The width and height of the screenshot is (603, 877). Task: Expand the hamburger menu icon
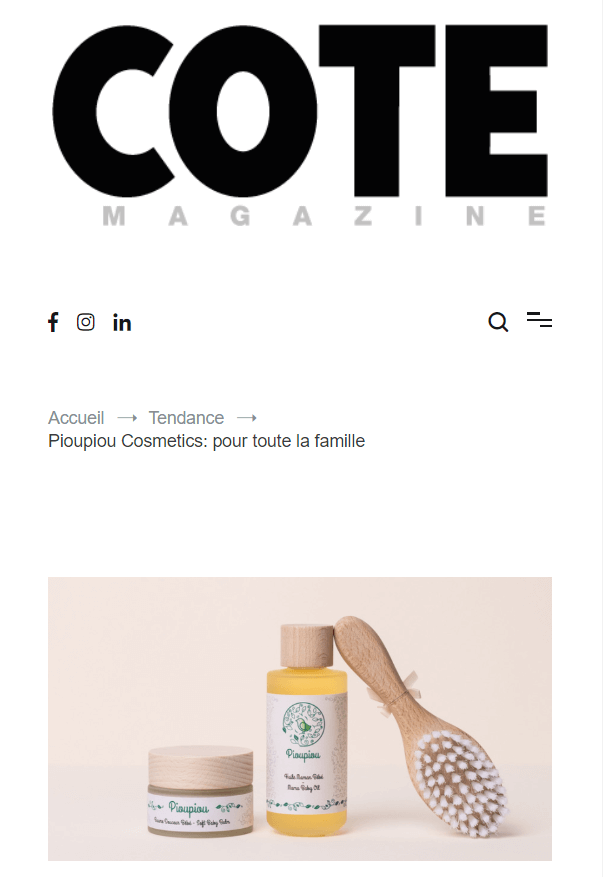539,319
